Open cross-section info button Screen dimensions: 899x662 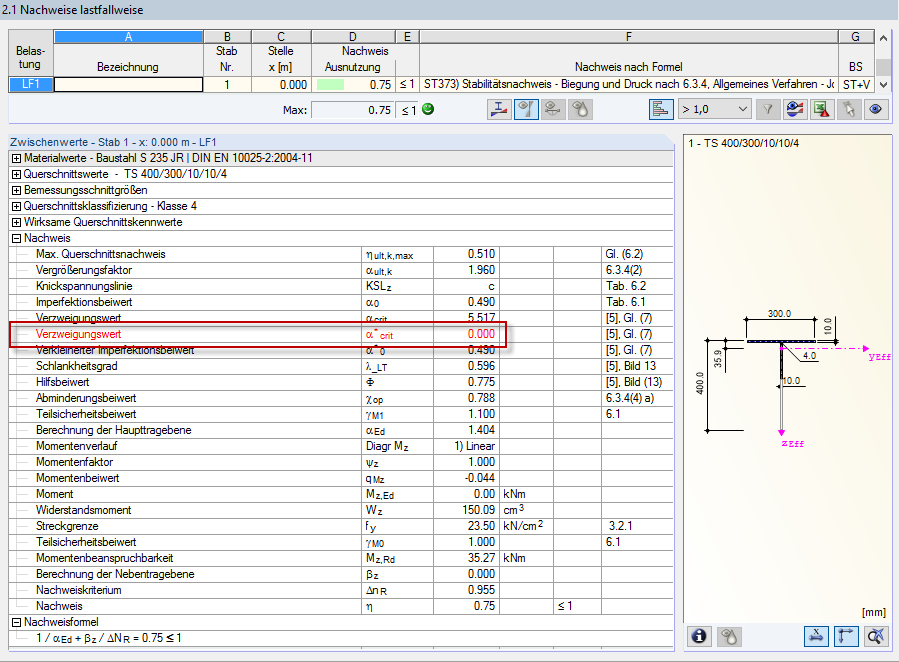(699, 636)
